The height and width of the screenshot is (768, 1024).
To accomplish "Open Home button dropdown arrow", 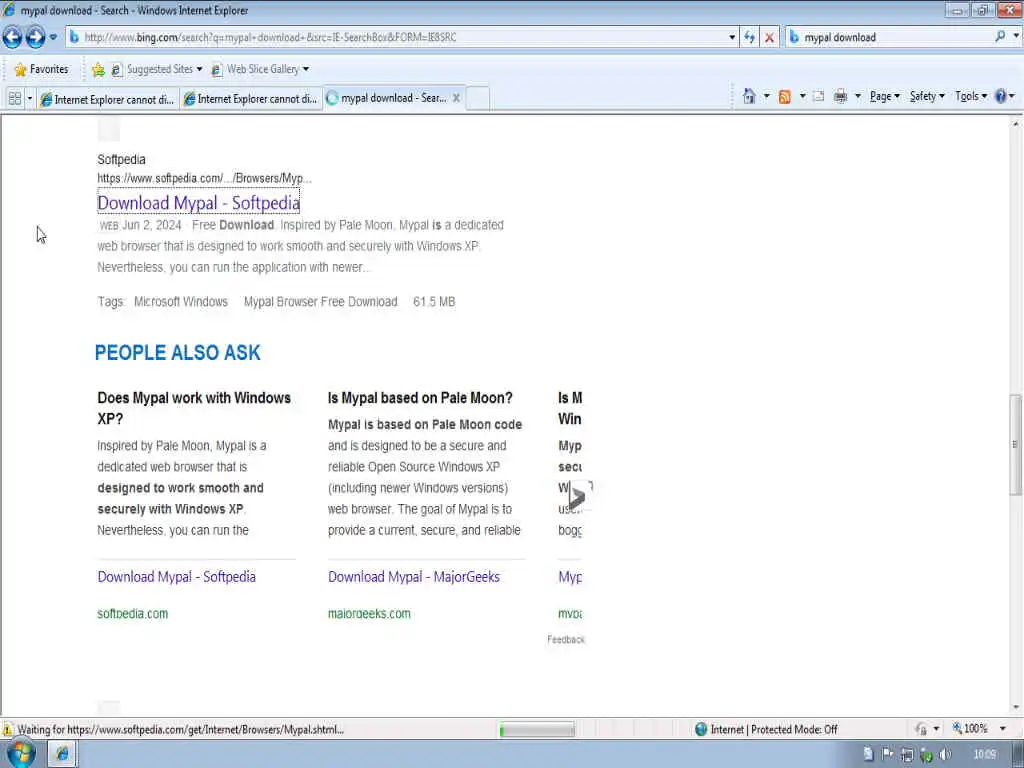I will (x=767, y=97).
